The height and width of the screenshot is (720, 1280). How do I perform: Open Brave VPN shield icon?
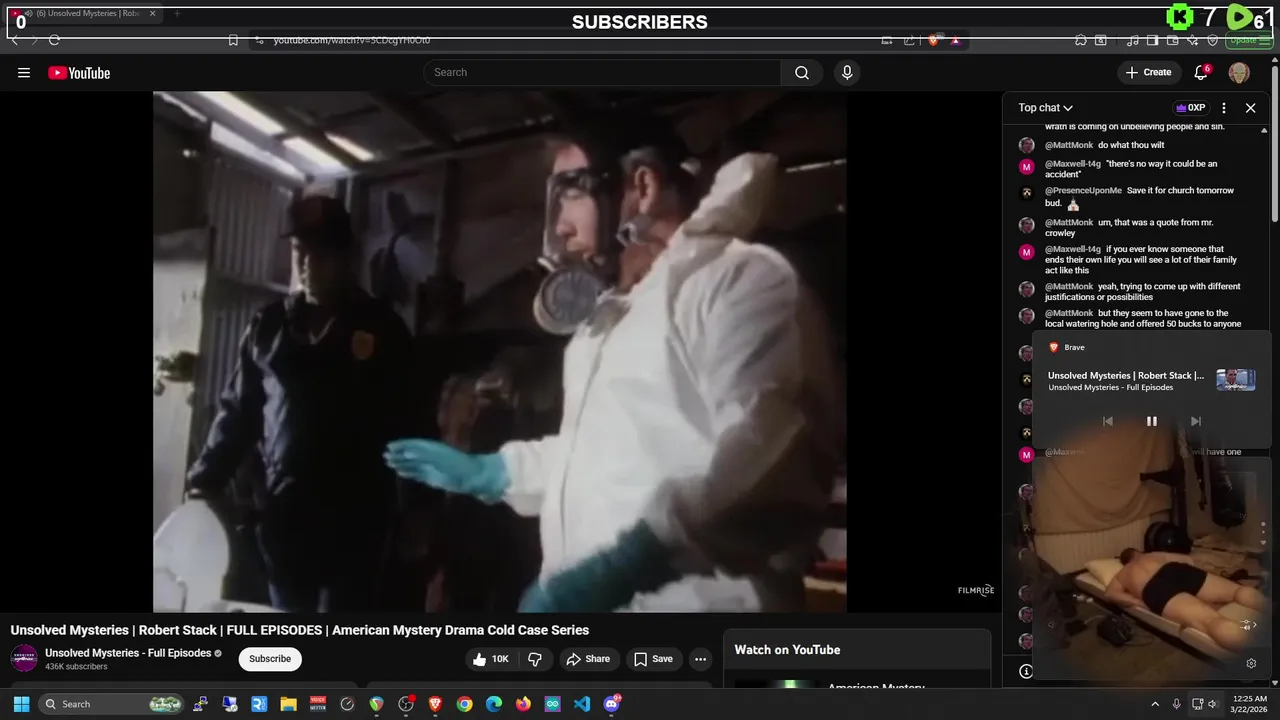[x=1213, y=40]
